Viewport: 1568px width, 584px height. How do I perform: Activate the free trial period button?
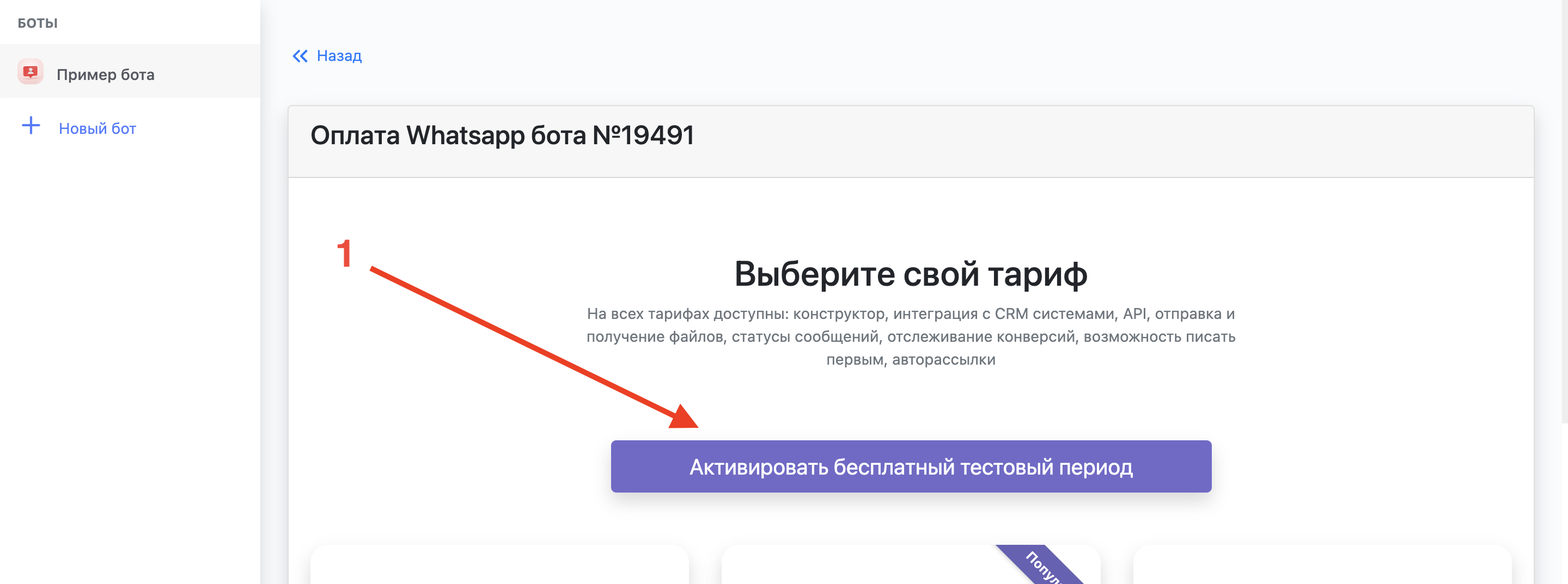point(911,466)
